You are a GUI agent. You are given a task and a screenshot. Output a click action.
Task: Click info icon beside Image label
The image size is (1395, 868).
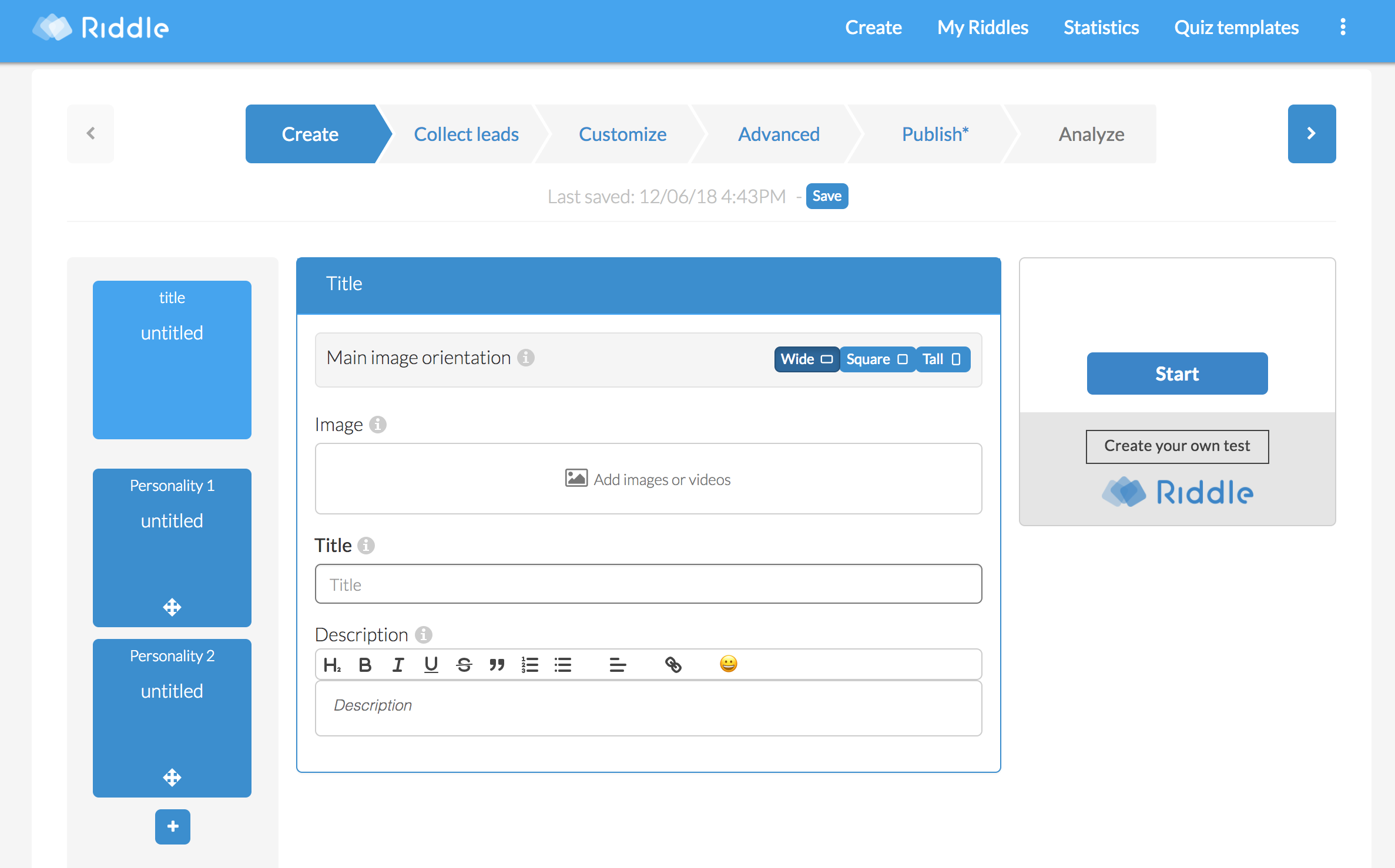coord(378,424)
